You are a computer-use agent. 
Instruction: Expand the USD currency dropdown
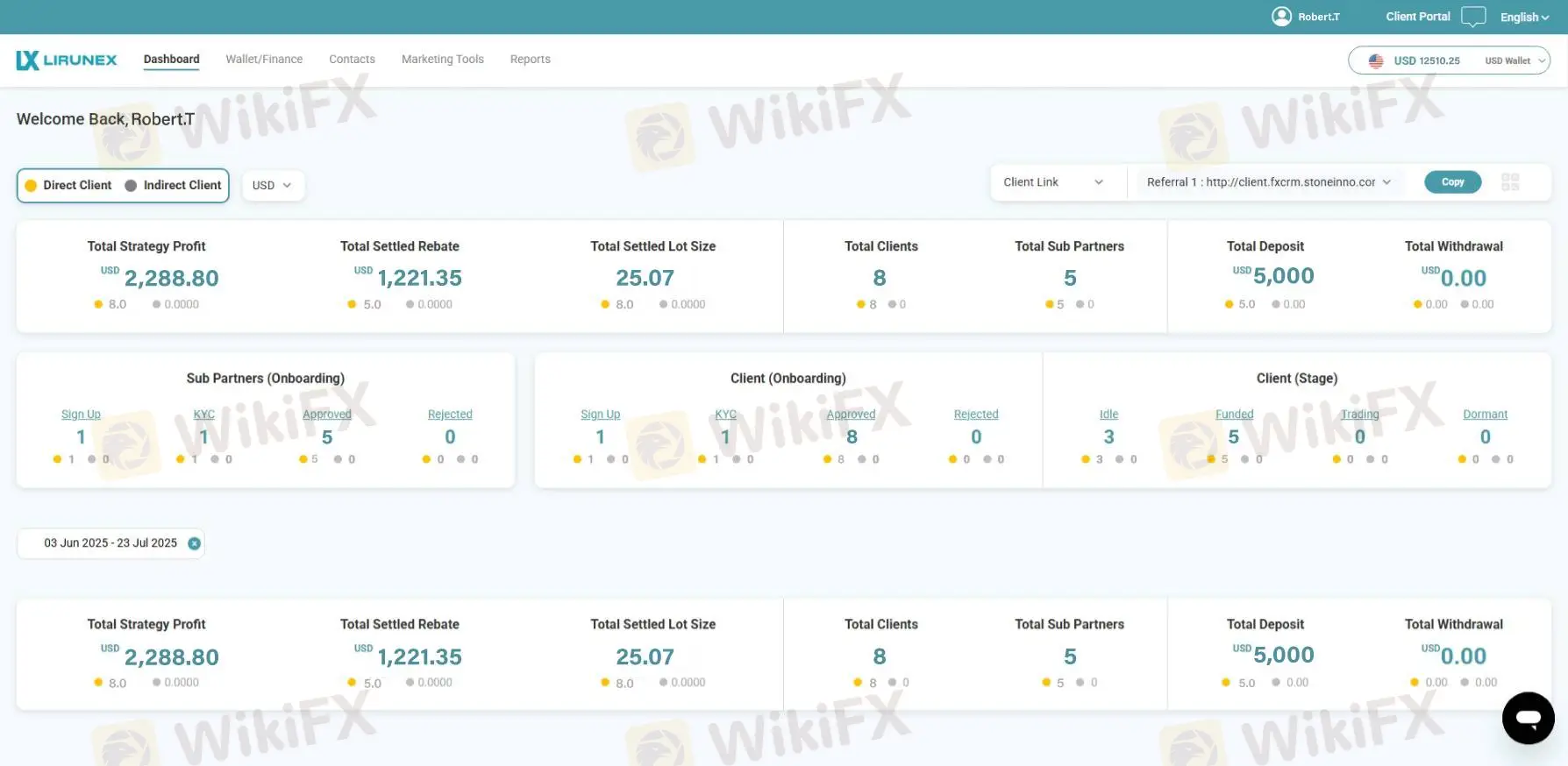(x=273, y=185)
